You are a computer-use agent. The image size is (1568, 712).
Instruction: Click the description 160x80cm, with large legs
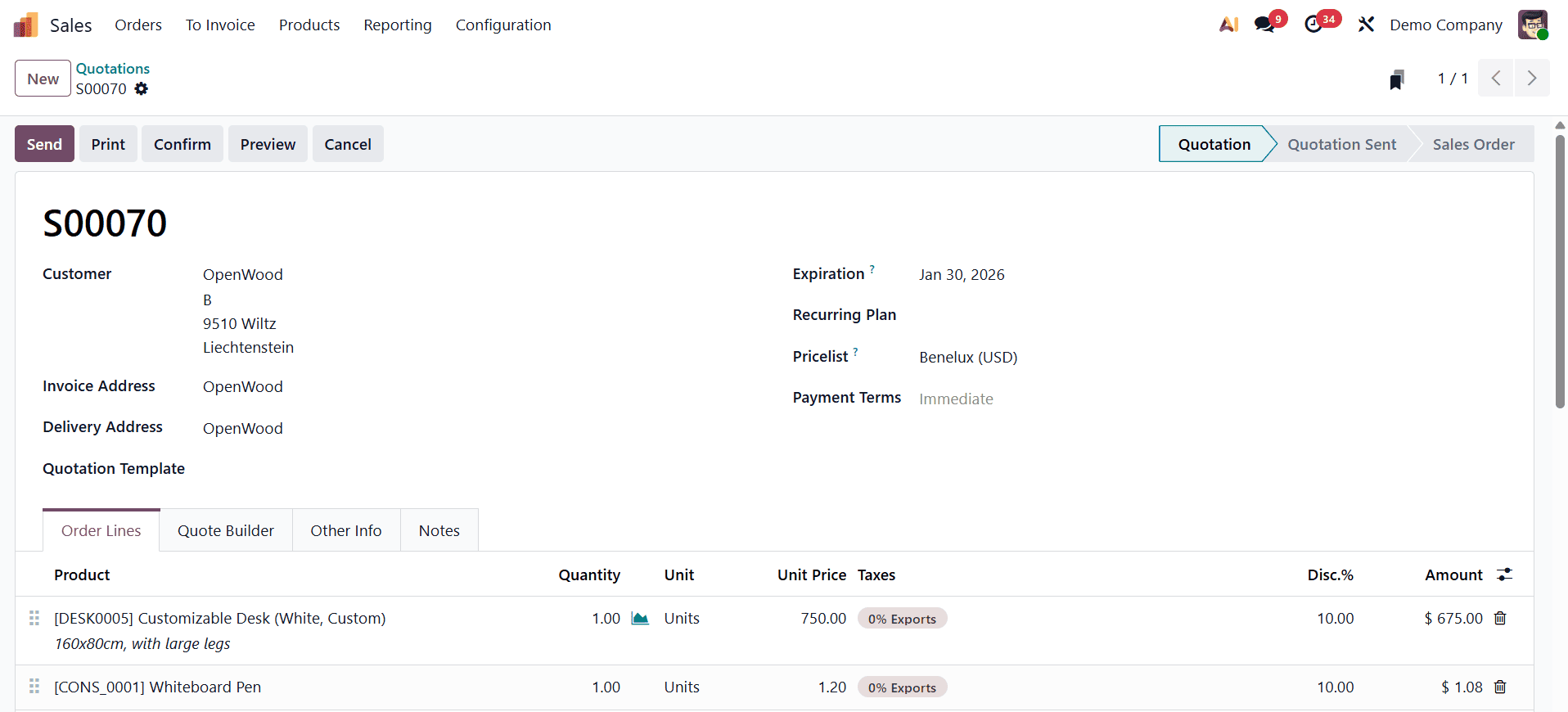coord(142,643)
